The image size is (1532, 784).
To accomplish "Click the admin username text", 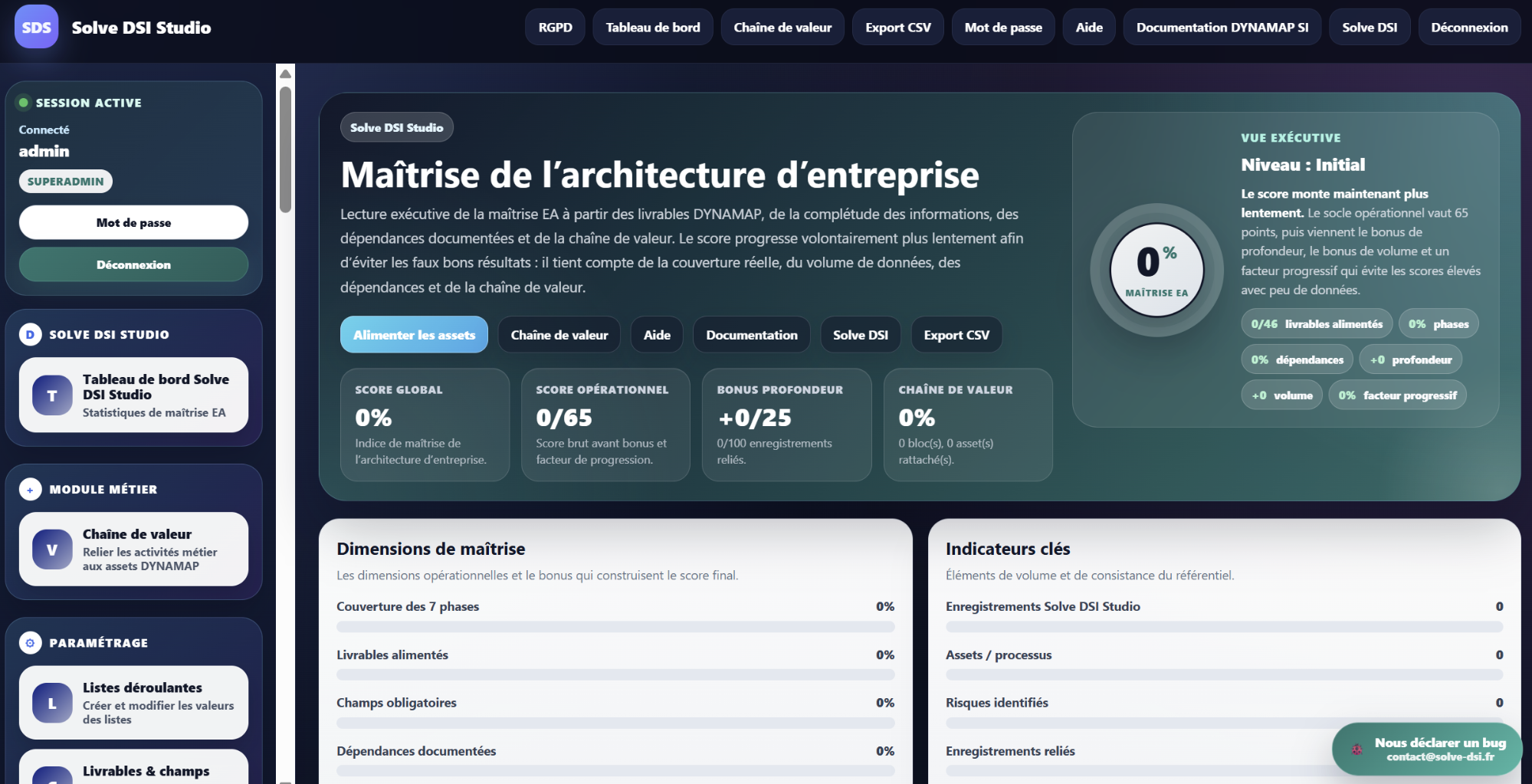I will 44,151.
